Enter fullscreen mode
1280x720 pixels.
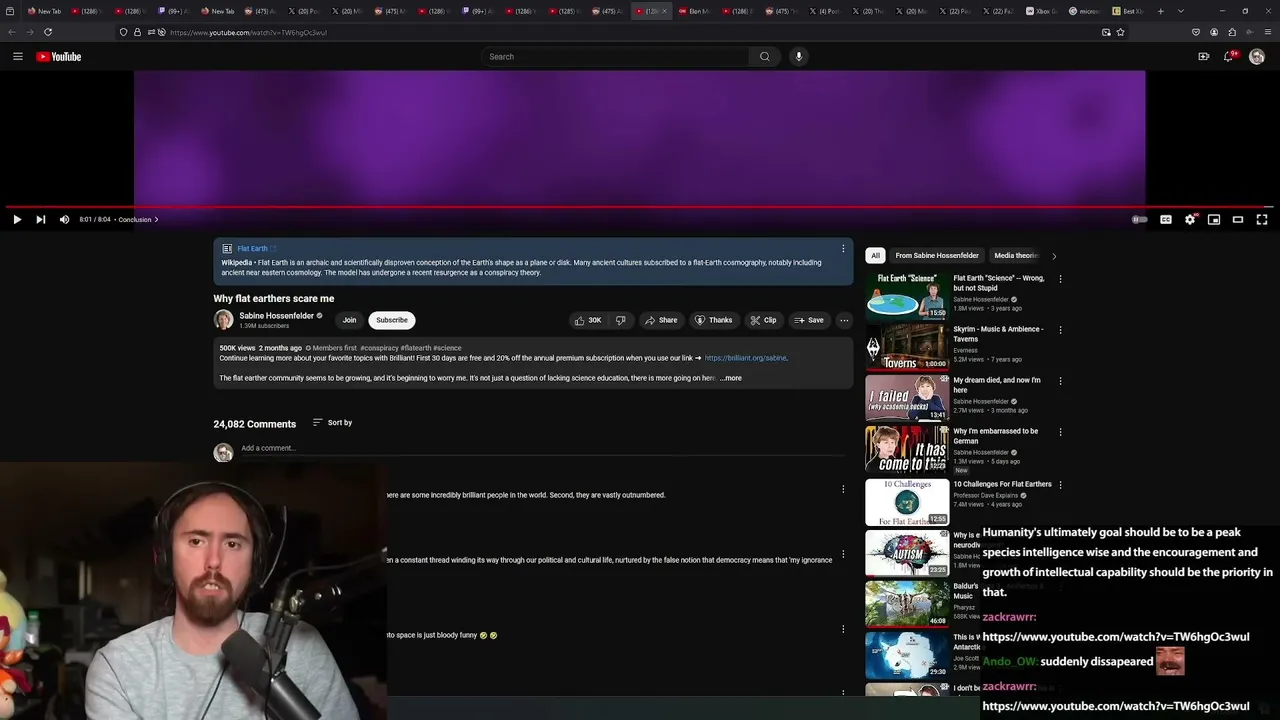[1262, 219]
